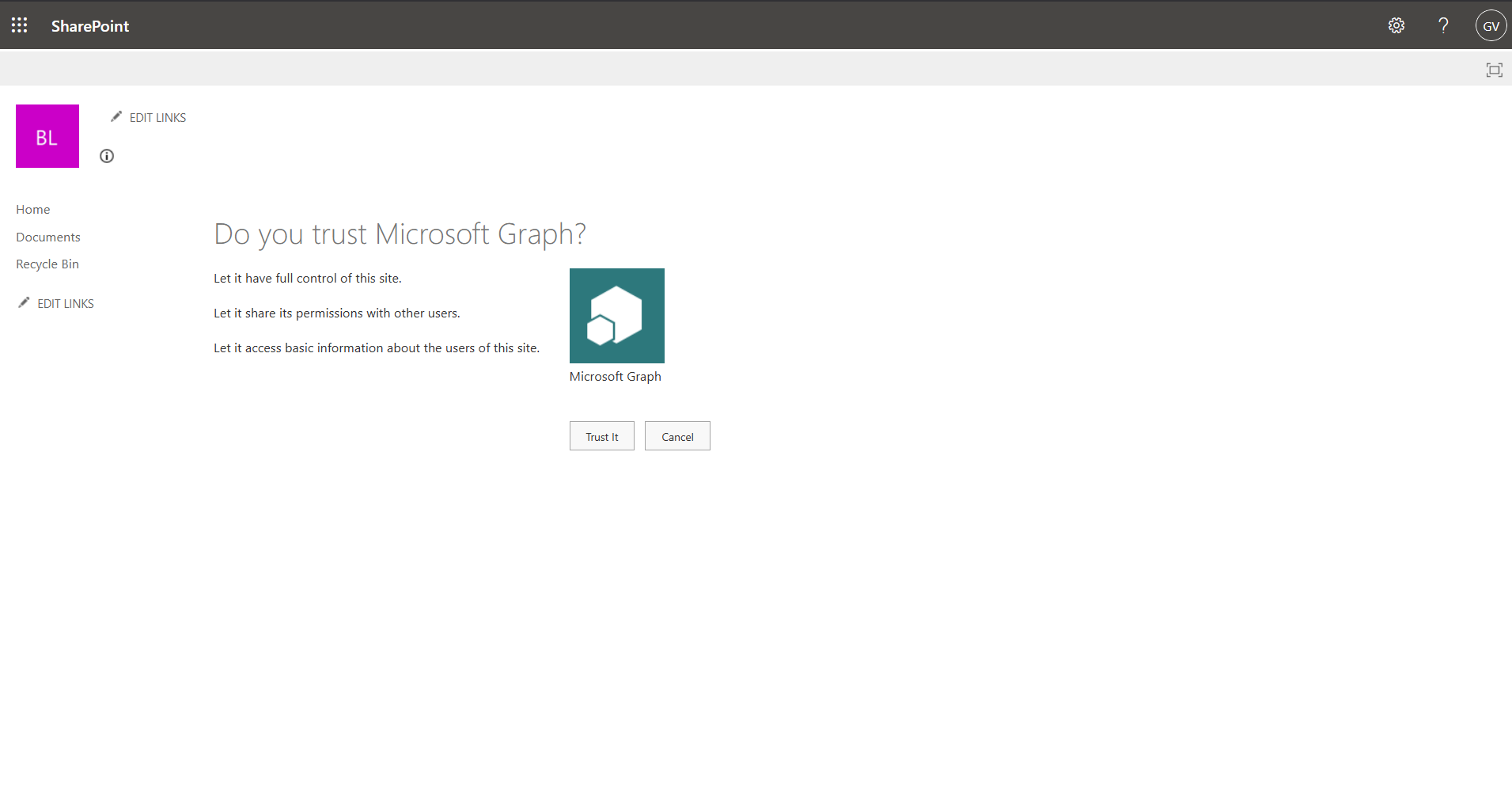Click the SharePoint title in header
This screenshot has width=1512, height=809.
point(90,26)
